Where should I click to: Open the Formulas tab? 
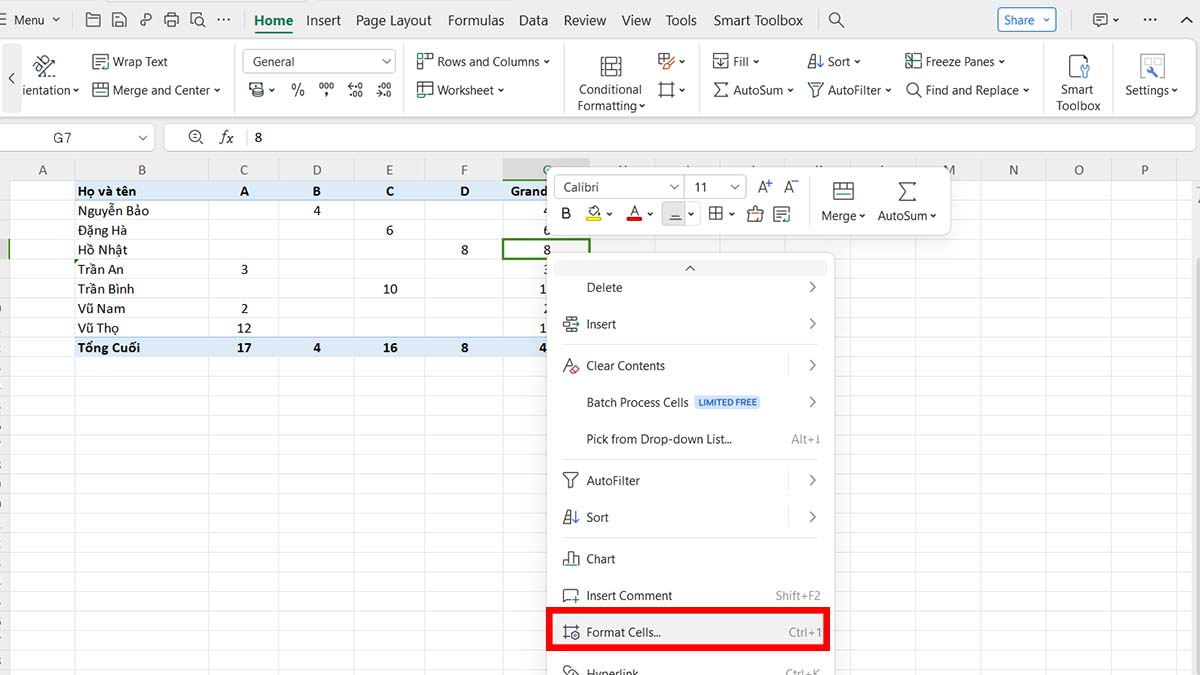[476, 20]
